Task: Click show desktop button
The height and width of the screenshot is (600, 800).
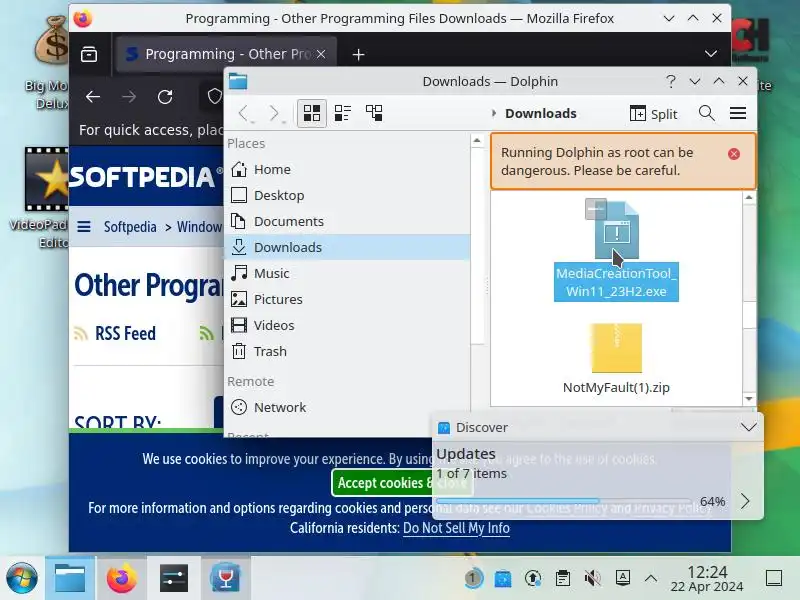Action: tap(774, 578)
